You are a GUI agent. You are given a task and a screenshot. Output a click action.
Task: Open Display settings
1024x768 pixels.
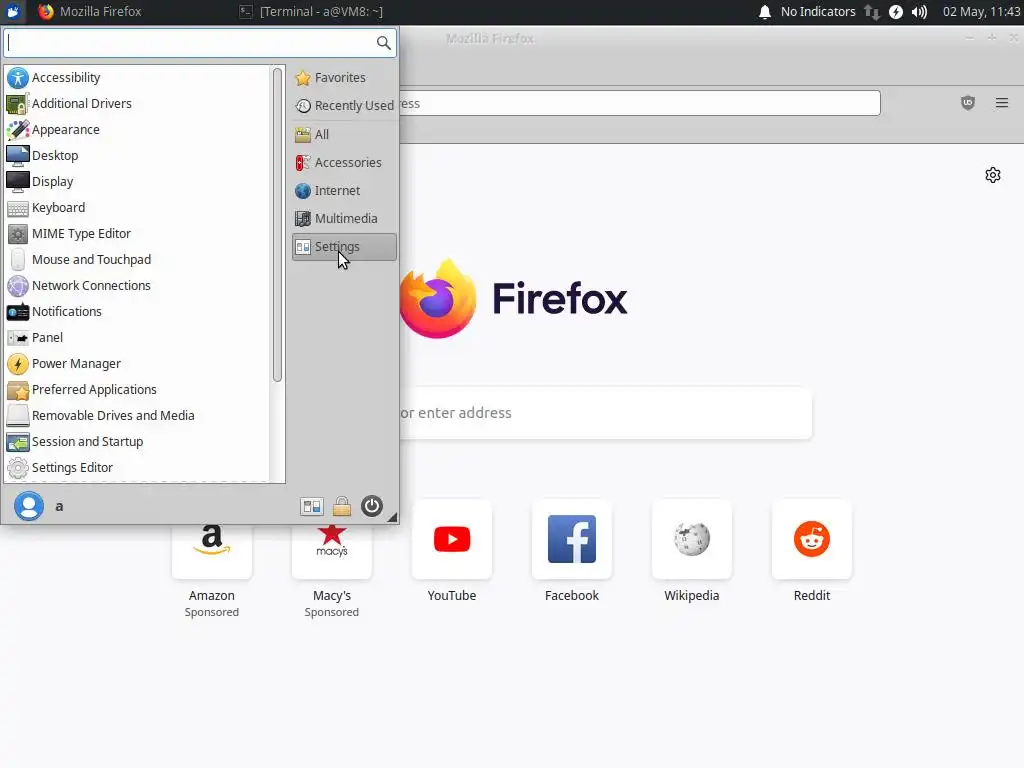click(x=137, y=182)
